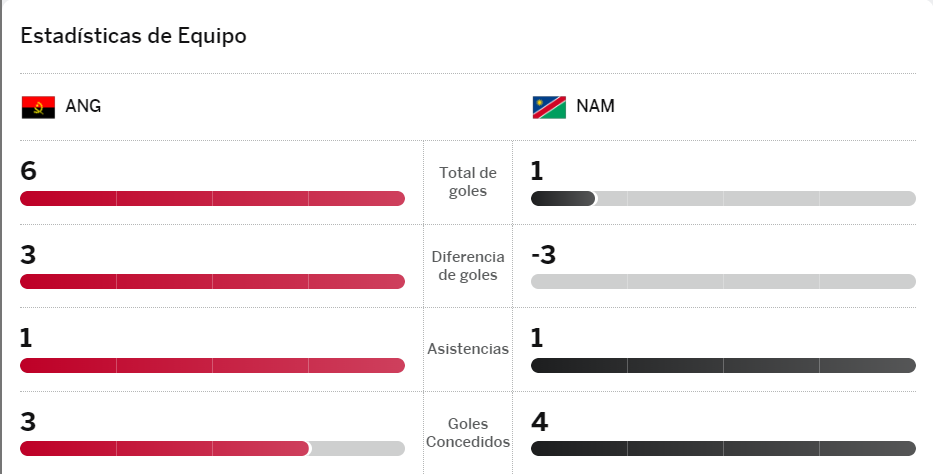This screenshot has width=933, height=474.
Task: Select the ANG team abbreviation
Action: point(83,107)
